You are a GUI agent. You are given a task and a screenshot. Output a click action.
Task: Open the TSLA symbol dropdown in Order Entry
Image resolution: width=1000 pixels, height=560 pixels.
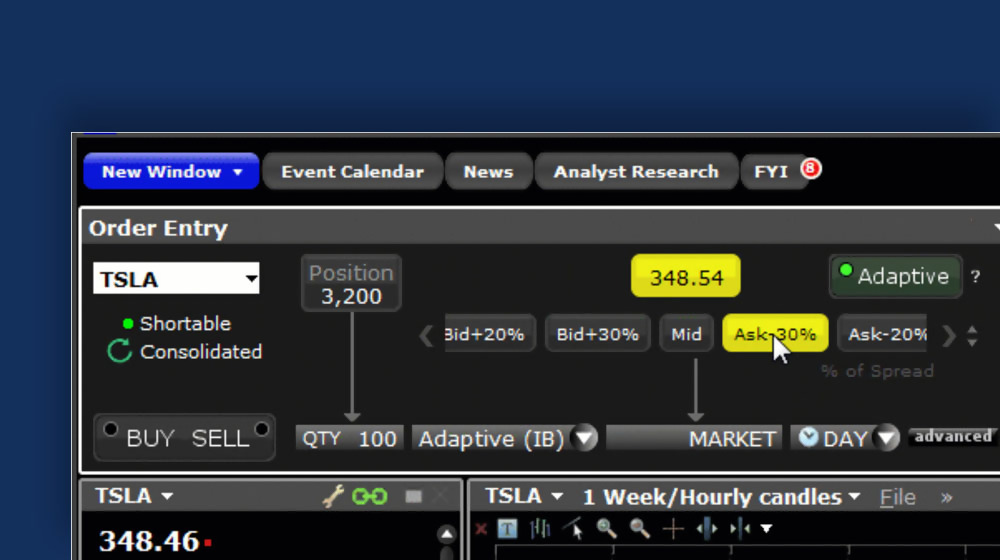click(x=251, y=280)
